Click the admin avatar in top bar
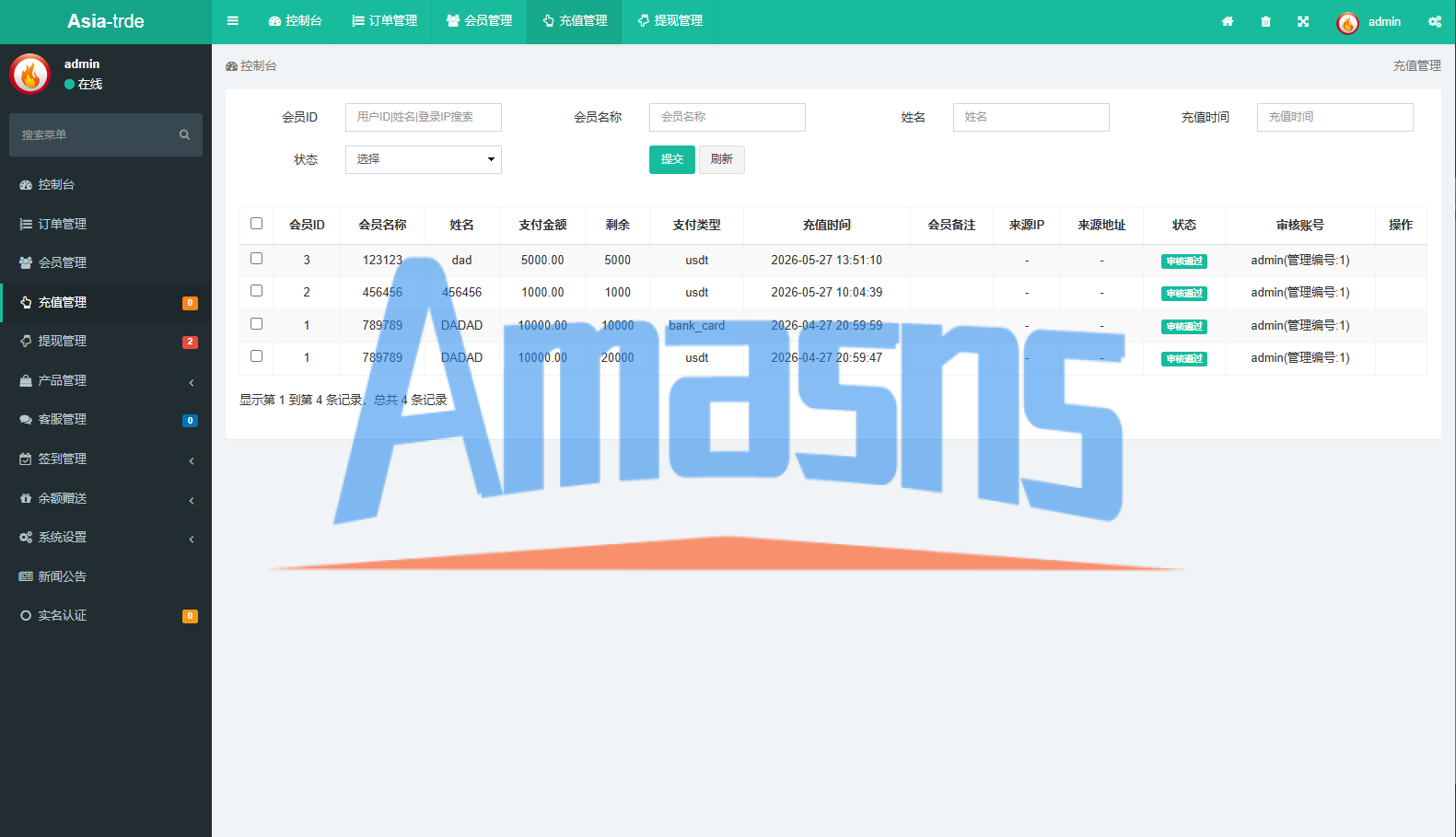1456x837 pixels. [x=1347, y=22]
